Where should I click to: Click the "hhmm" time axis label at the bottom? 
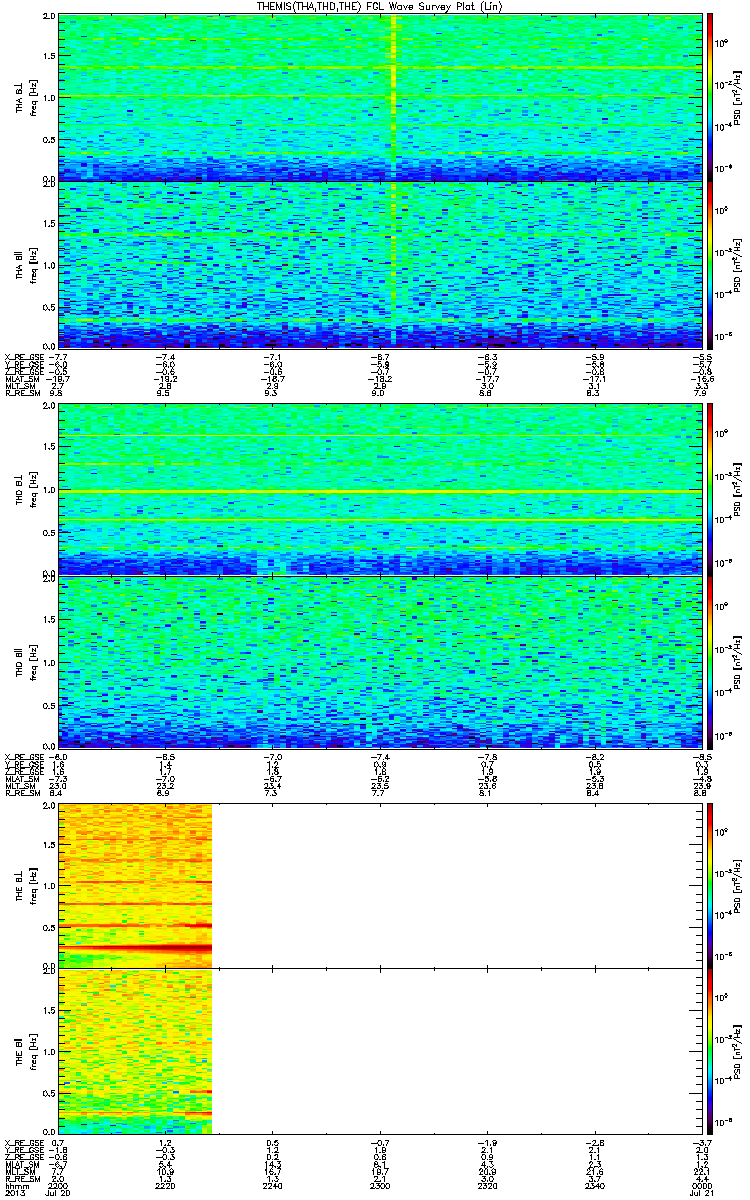(x=15, y=1185)
